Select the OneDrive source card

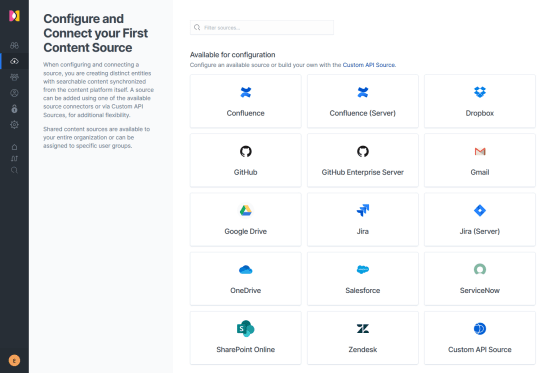click(x=246, y=279)
